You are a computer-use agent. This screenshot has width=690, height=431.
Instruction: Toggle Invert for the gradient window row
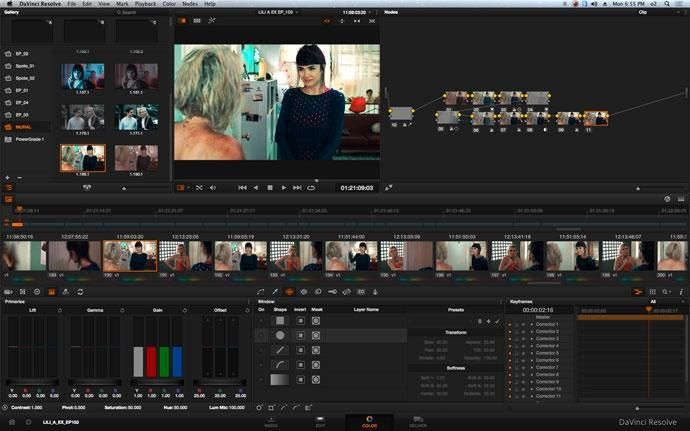(x=301, y=379)
